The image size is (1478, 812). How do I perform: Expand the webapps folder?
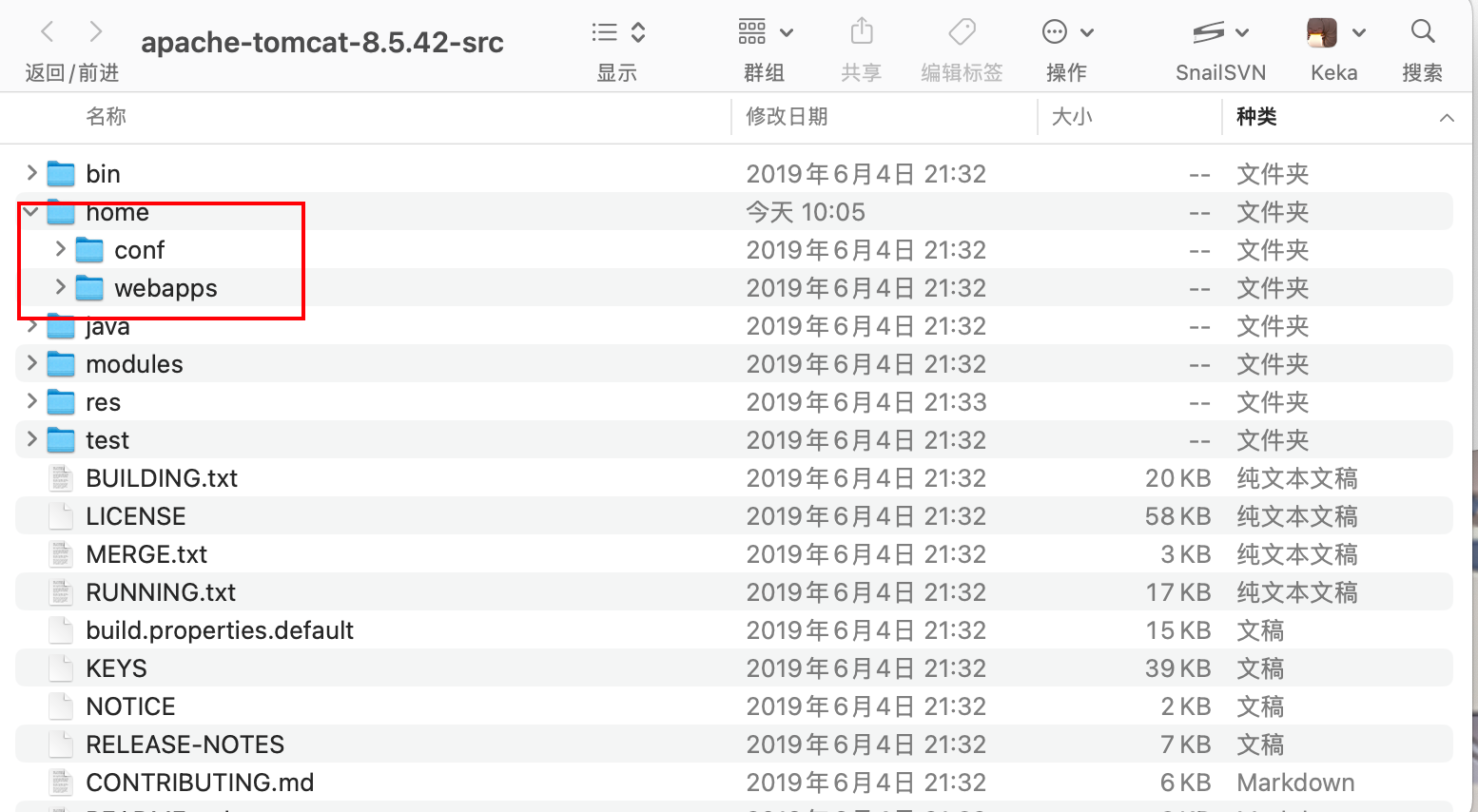(61, 287)
